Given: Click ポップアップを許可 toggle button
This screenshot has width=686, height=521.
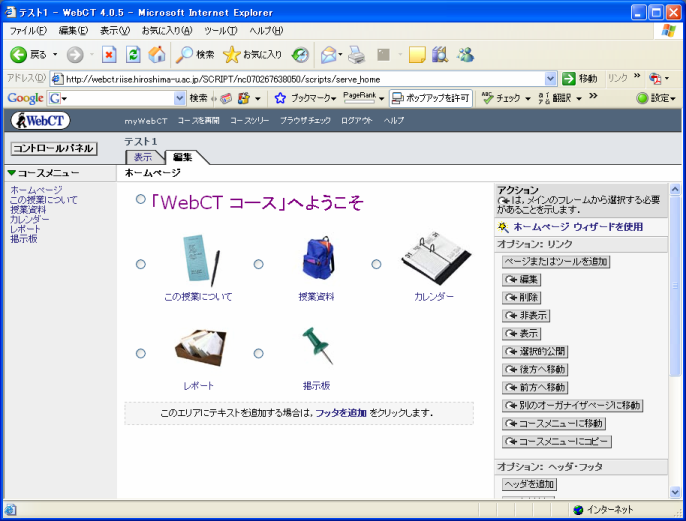Looking at the screenshot, I should (x=431, y=98).
